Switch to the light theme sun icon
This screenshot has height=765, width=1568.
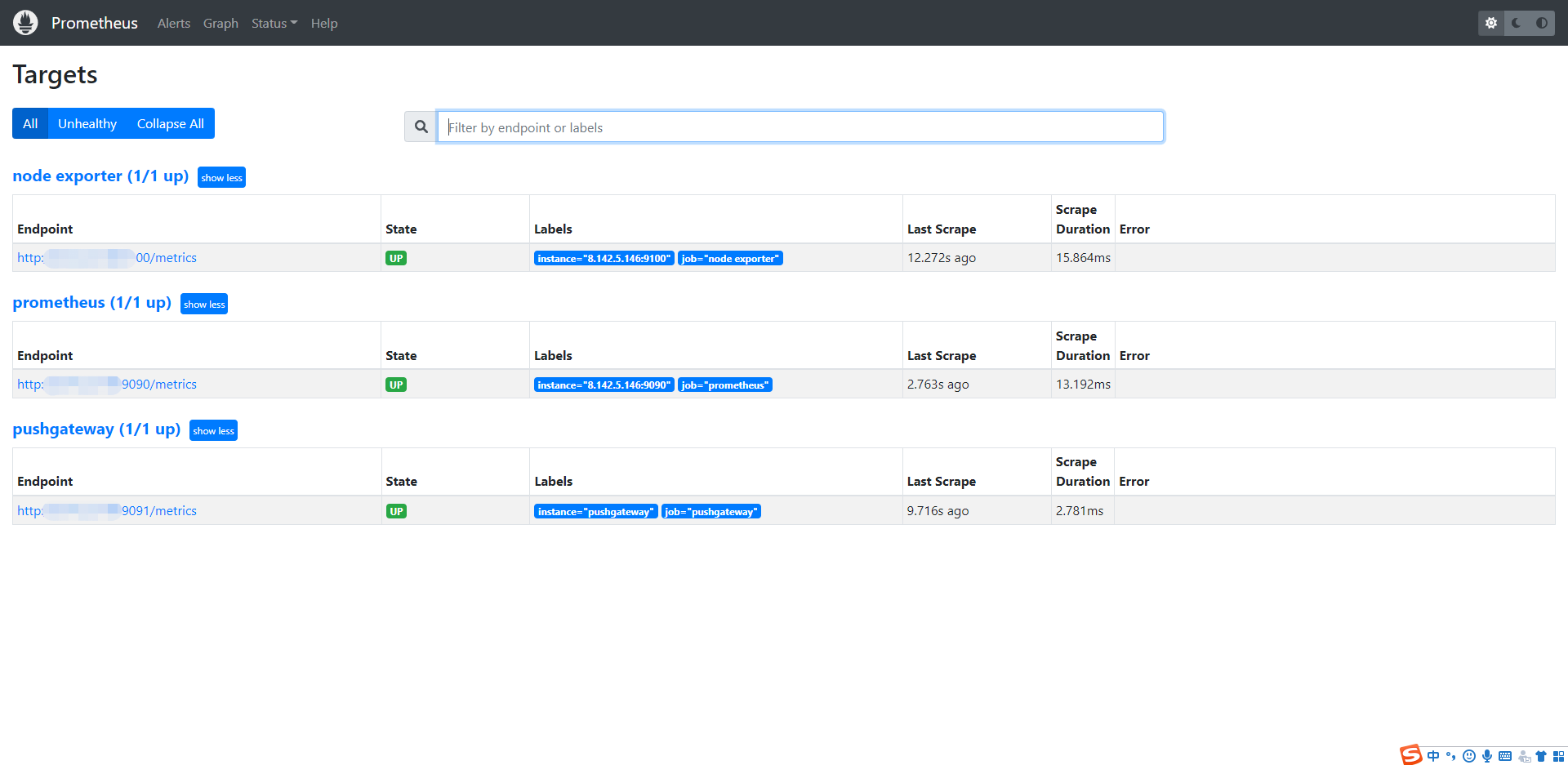pos(1491,23)
